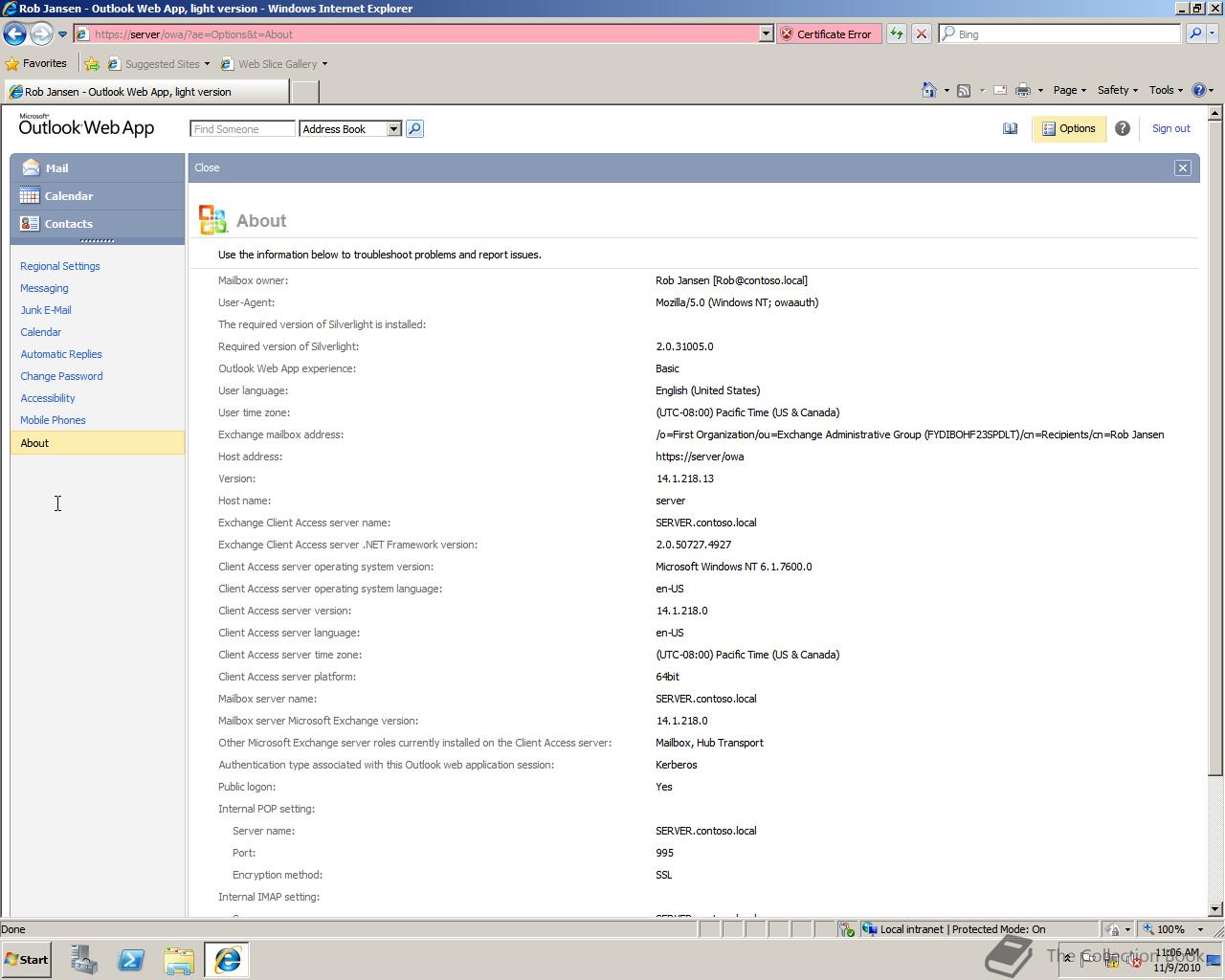
Task: Open a new blank browser tab
Action: tap(304, 92)
